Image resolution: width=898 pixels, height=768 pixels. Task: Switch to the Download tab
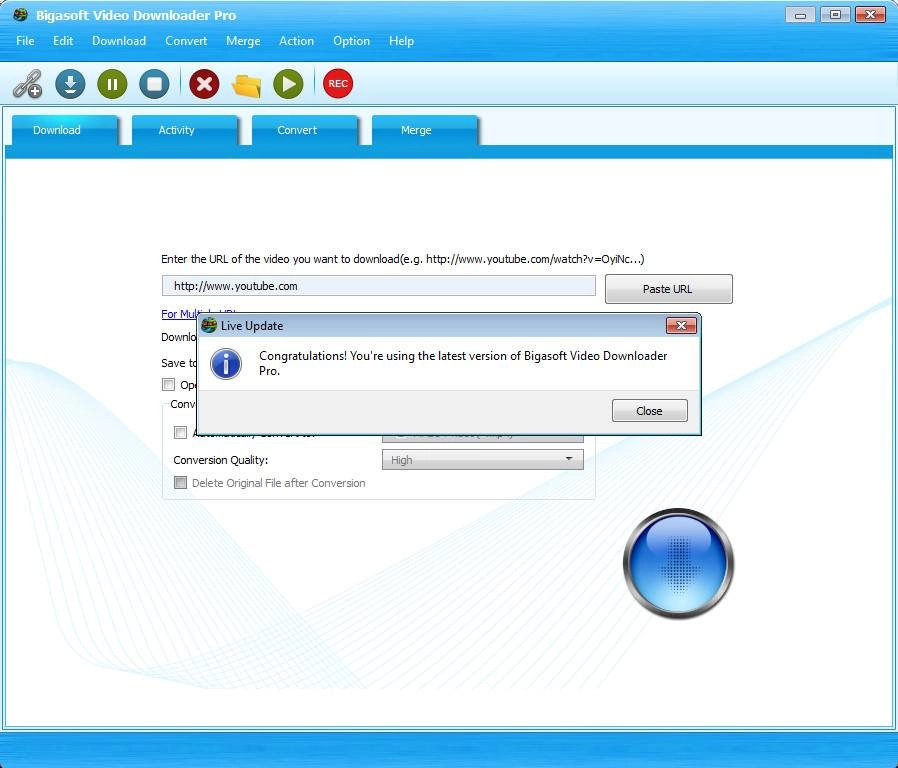coord(65,130)
